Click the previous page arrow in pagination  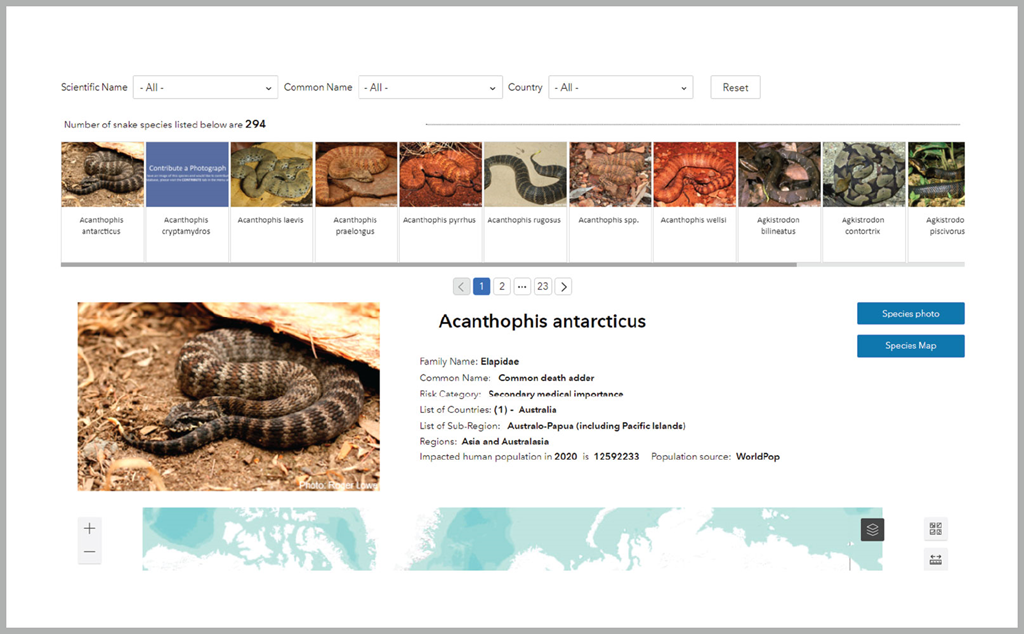(x=460, y=286)
